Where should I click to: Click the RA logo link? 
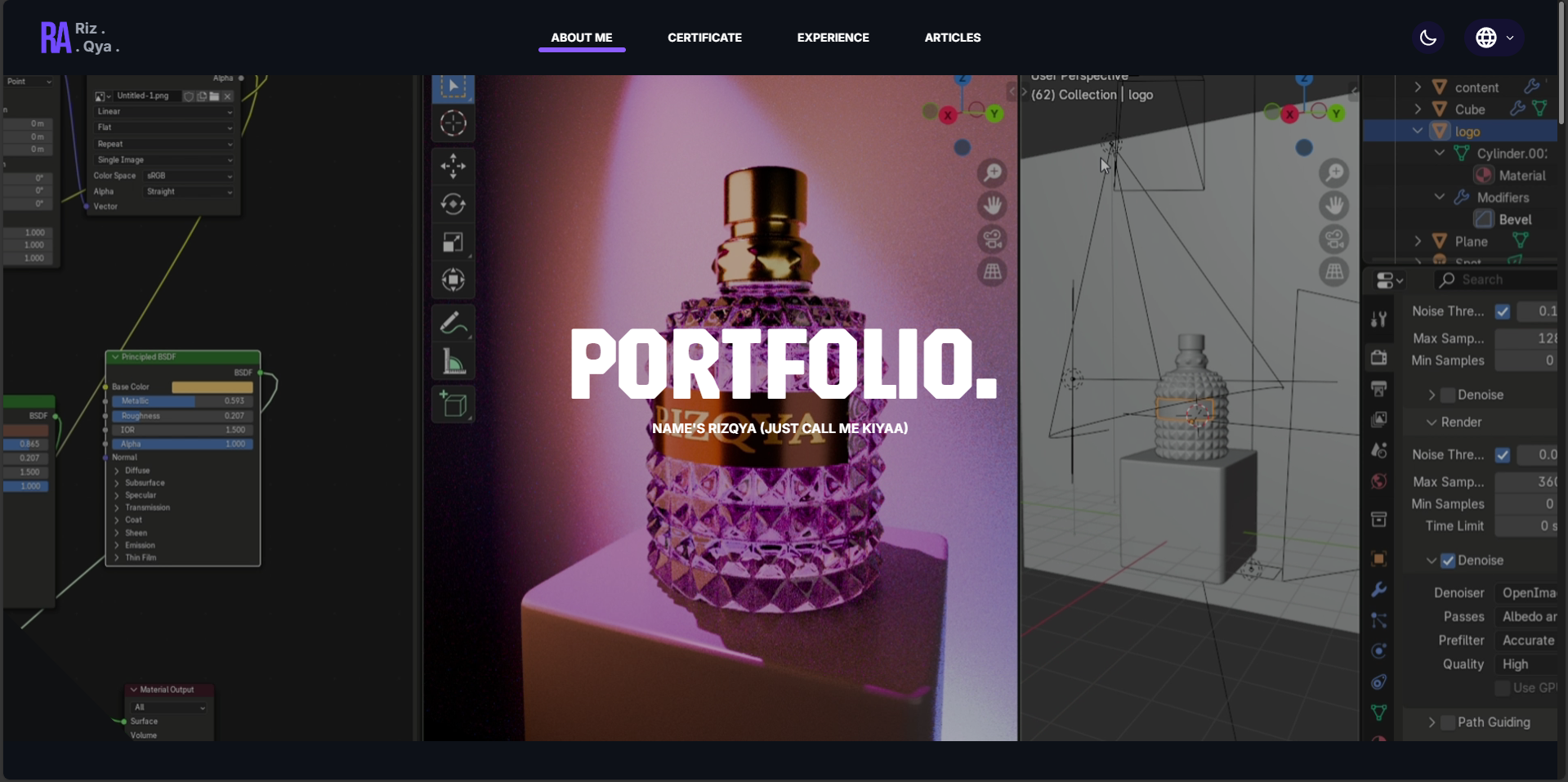click(55, 37)
